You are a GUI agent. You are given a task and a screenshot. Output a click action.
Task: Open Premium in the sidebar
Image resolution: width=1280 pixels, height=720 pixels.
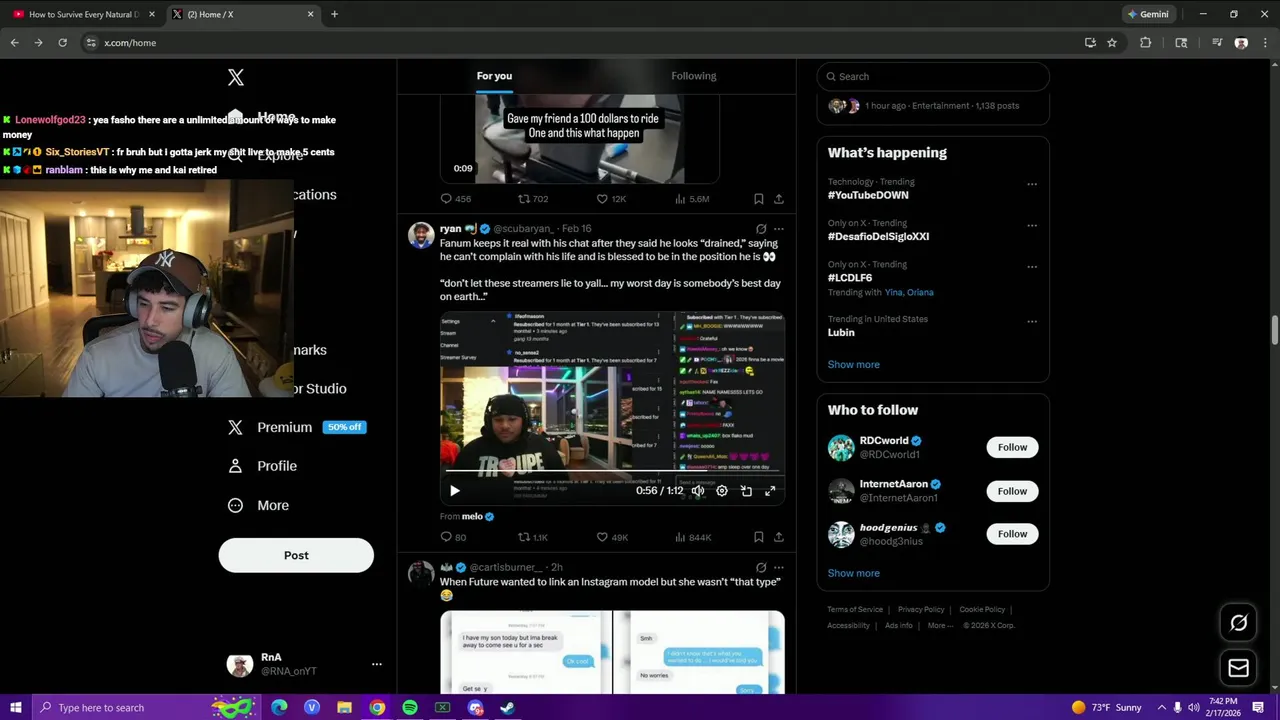(296, 427)
